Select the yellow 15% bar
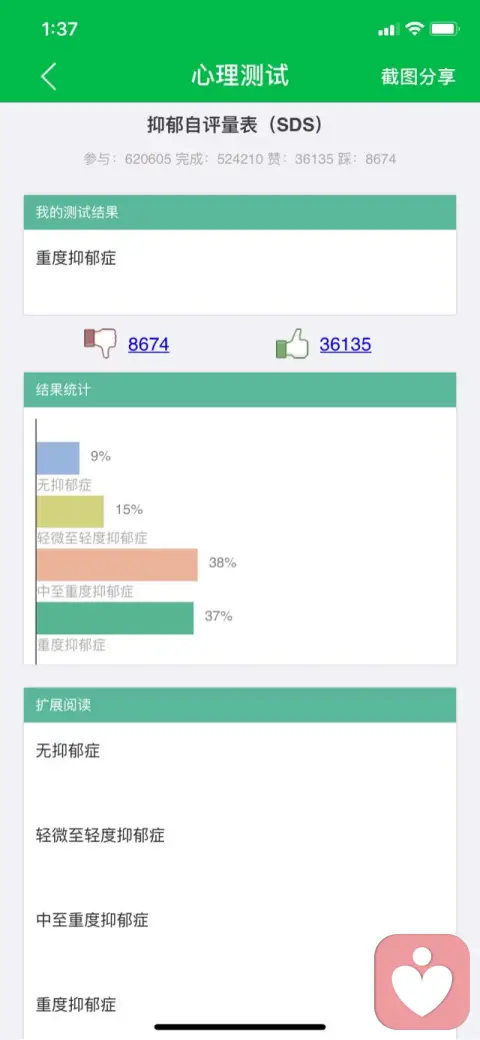This screenshot has width=480, height=1040. click(70, 511)
